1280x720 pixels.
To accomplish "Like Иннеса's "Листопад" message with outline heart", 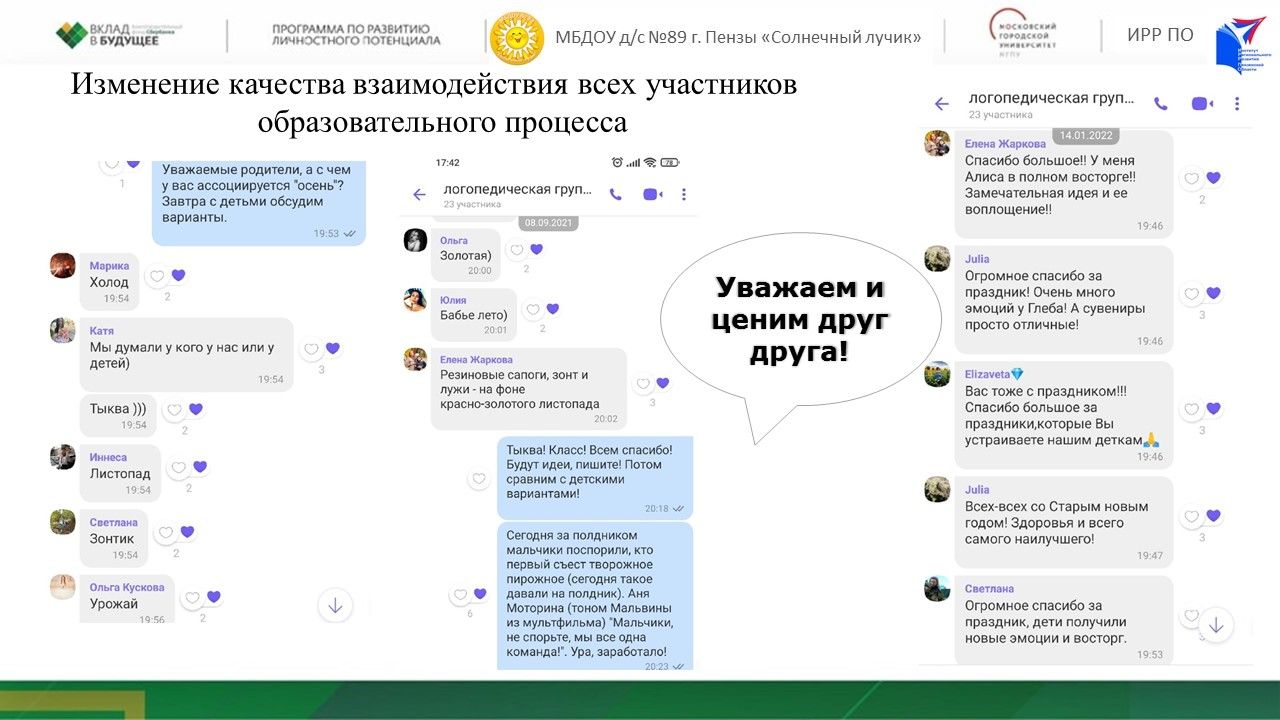I will coord(178,467).
